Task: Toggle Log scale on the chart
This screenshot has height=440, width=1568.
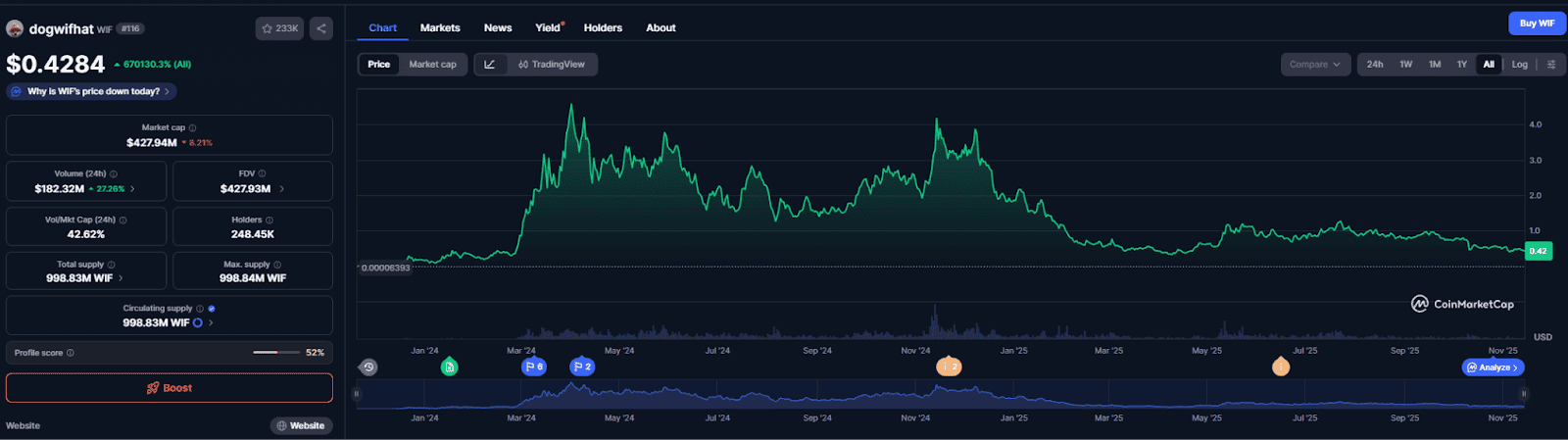Action: click(x=1519, y=65)
